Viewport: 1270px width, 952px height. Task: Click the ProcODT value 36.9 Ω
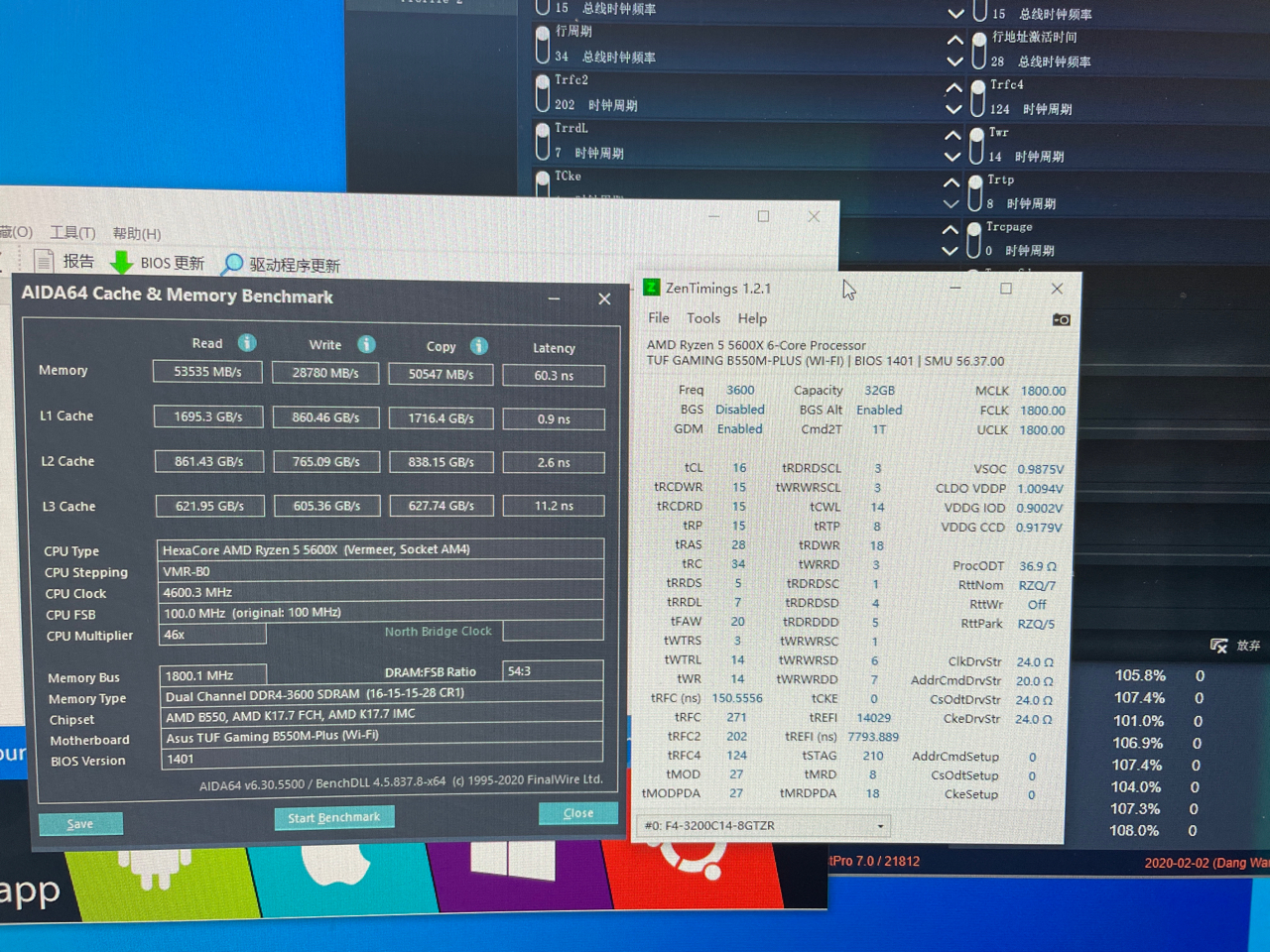click(1038, 566)
